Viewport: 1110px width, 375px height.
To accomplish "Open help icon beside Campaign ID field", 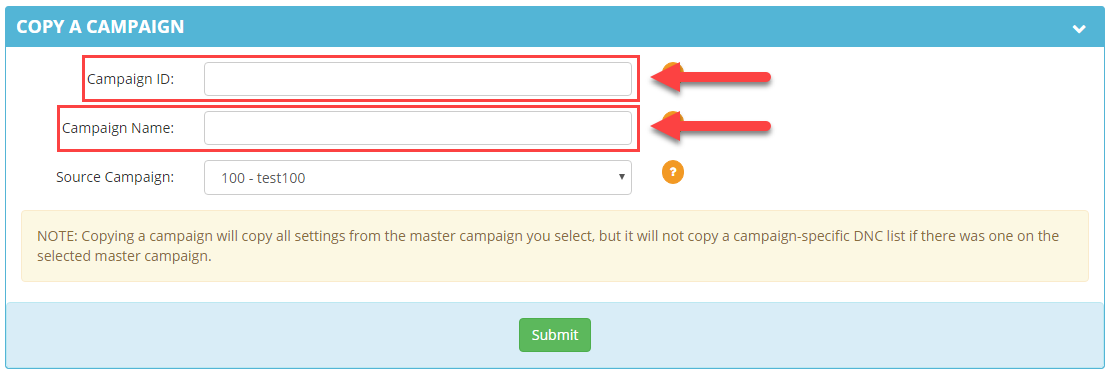I will [673, 69].
